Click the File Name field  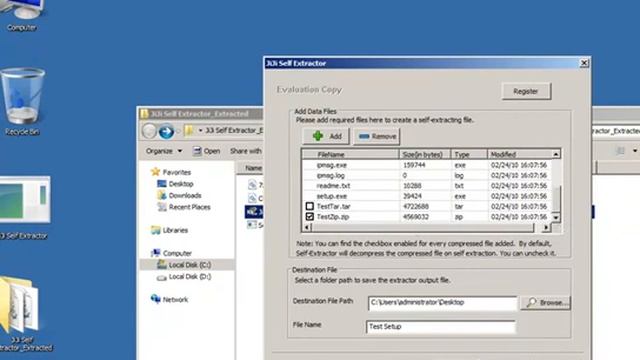[x=441, y=327]
